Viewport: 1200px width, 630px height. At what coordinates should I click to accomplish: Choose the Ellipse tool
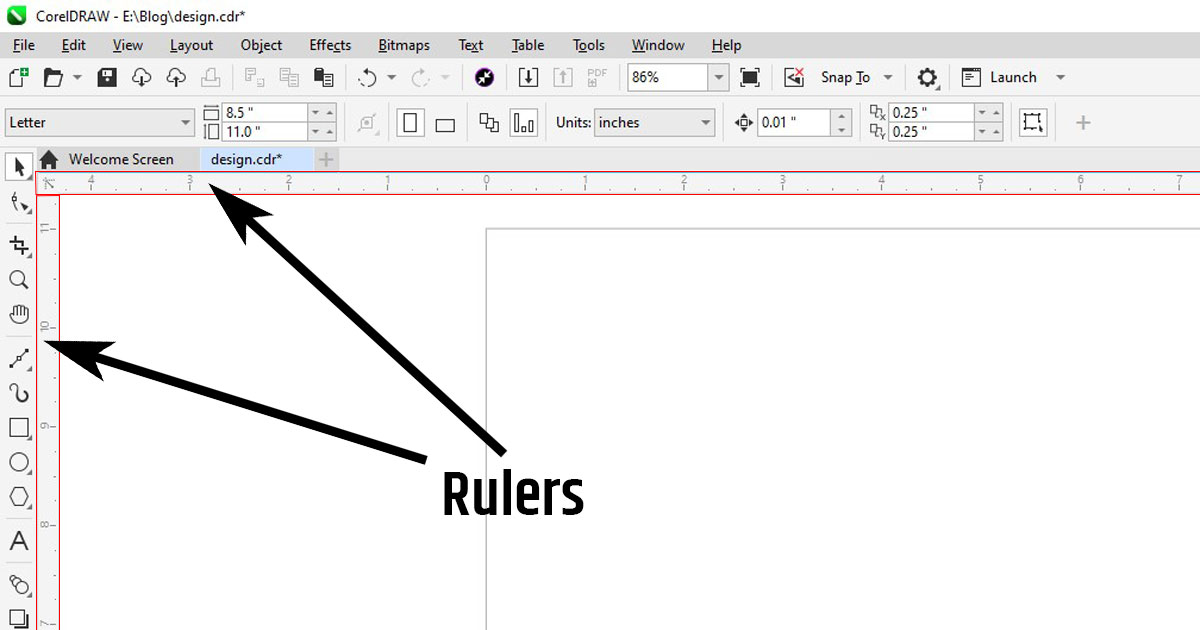[x=18, y=462]
